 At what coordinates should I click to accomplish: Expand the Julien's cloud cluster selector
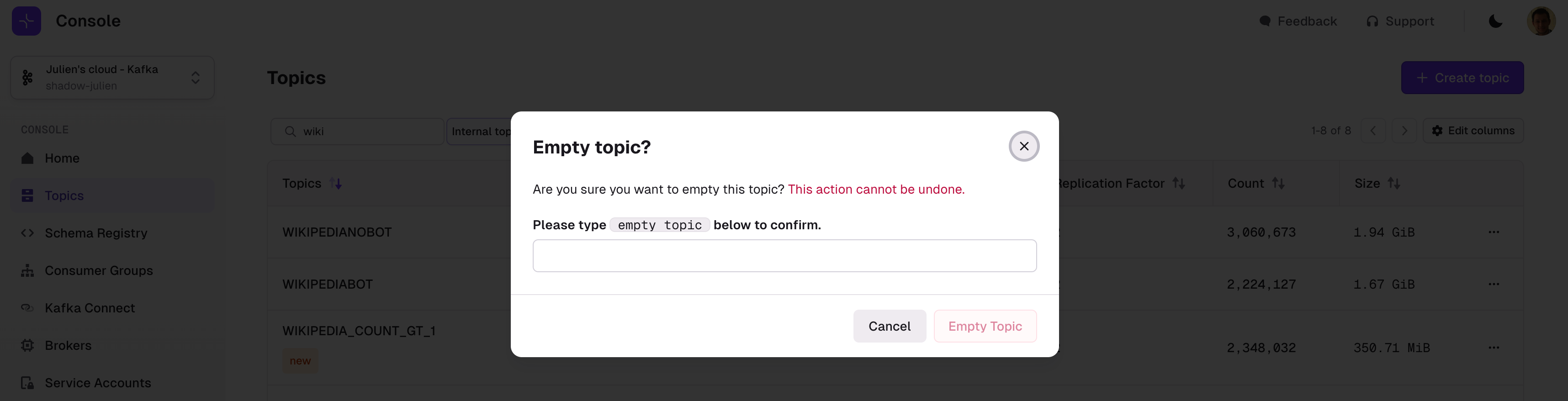point(112,78)
